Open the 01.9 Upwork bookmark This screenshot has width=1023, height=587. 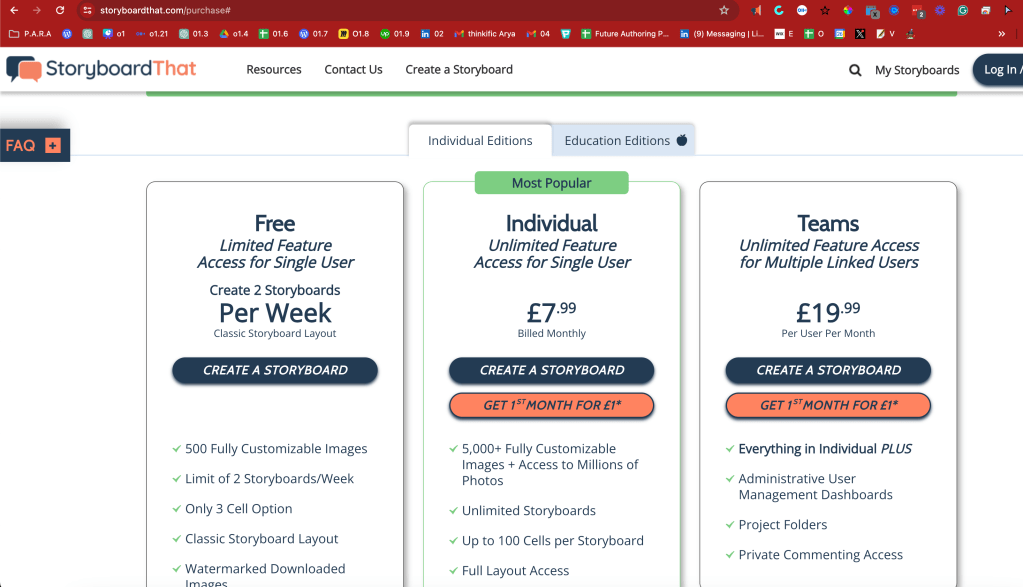[395, 34]
